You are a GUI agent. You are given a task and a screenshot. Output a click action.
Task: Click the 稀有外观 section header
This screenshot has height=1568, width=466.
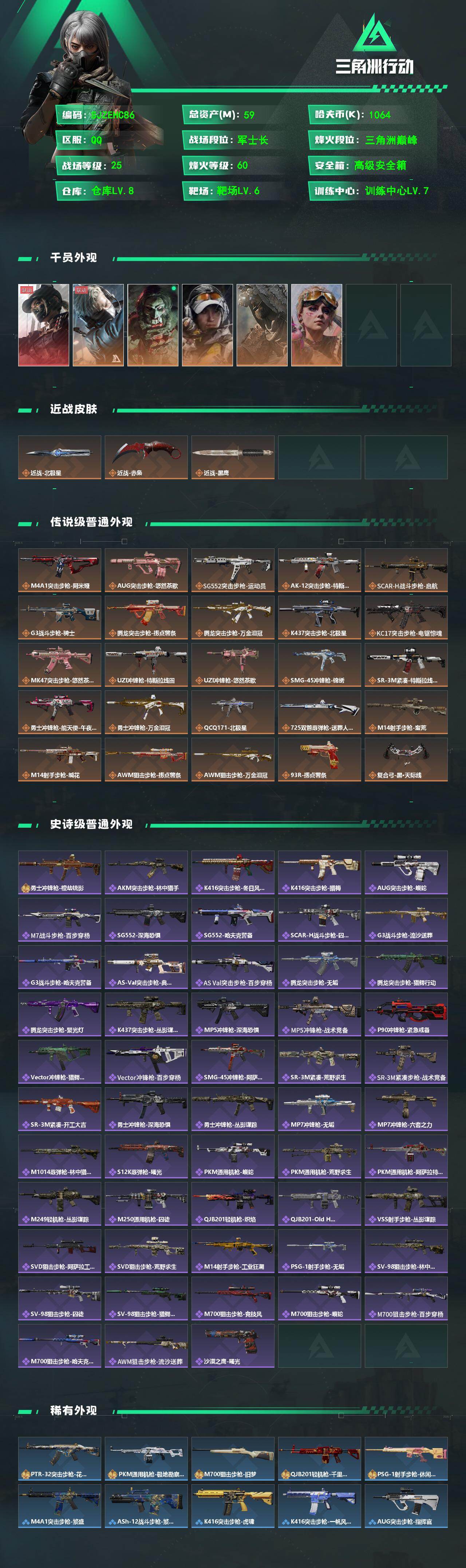74,1410
